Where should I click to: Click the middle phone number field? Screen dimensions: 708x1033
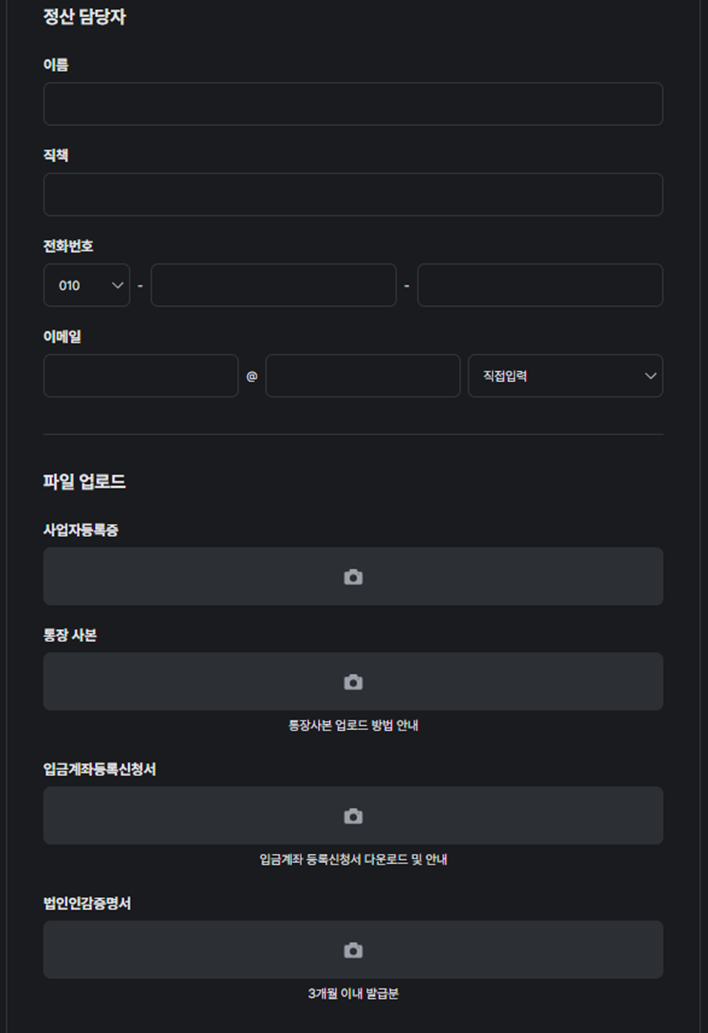point(273,285)
